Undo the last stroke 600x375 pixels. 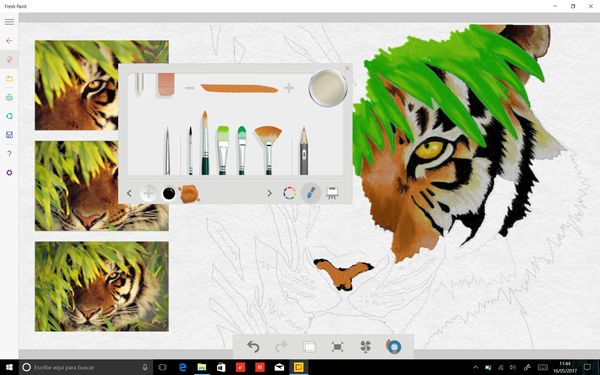coord(253,347)
